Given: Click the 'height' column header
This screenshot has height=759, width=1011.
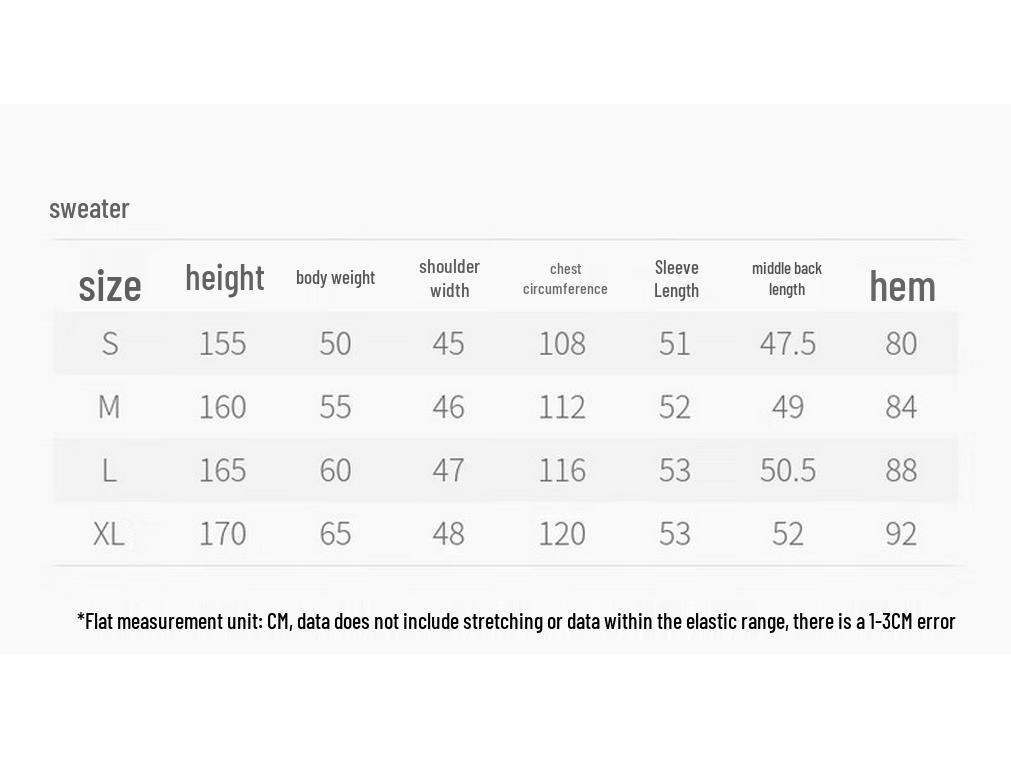Looking at the screenshot, I should tap(224, 278).
